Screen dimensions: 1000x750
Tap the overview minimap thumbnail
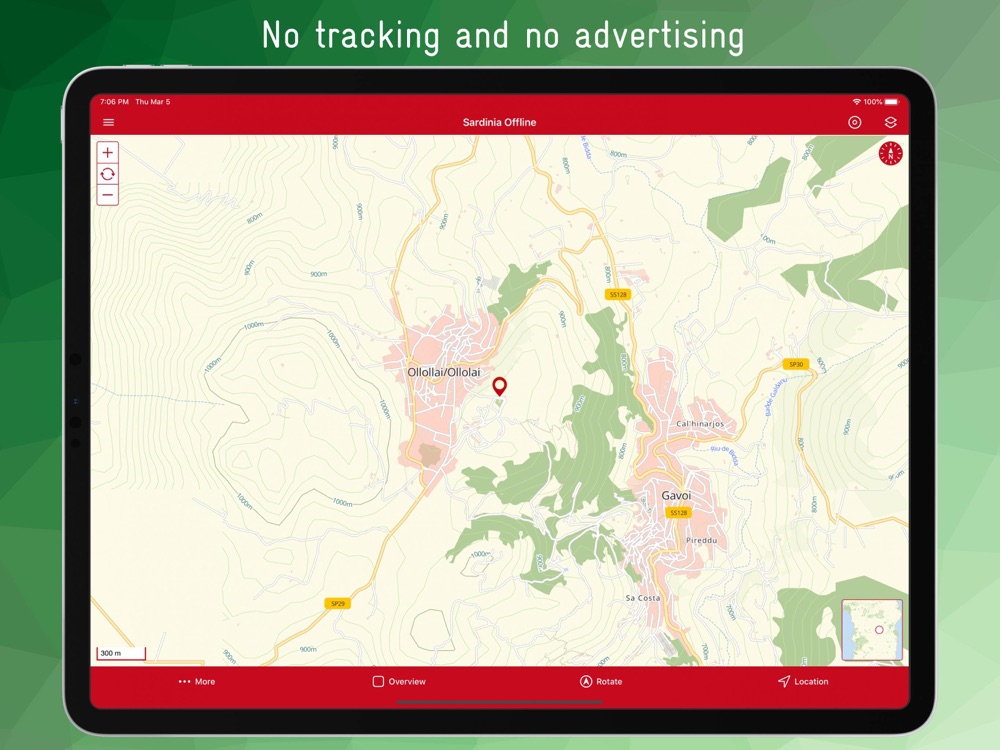click(x=872, y=629)
